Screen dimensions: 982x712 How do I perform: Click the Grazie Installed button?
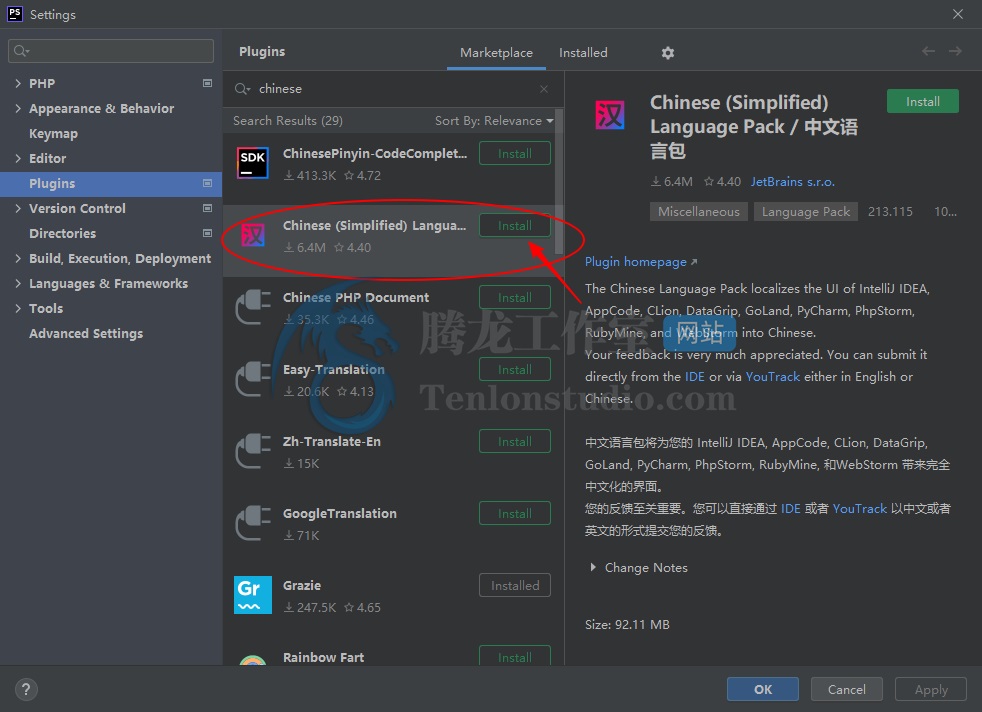pyautogui.click(x=515, y=586)
